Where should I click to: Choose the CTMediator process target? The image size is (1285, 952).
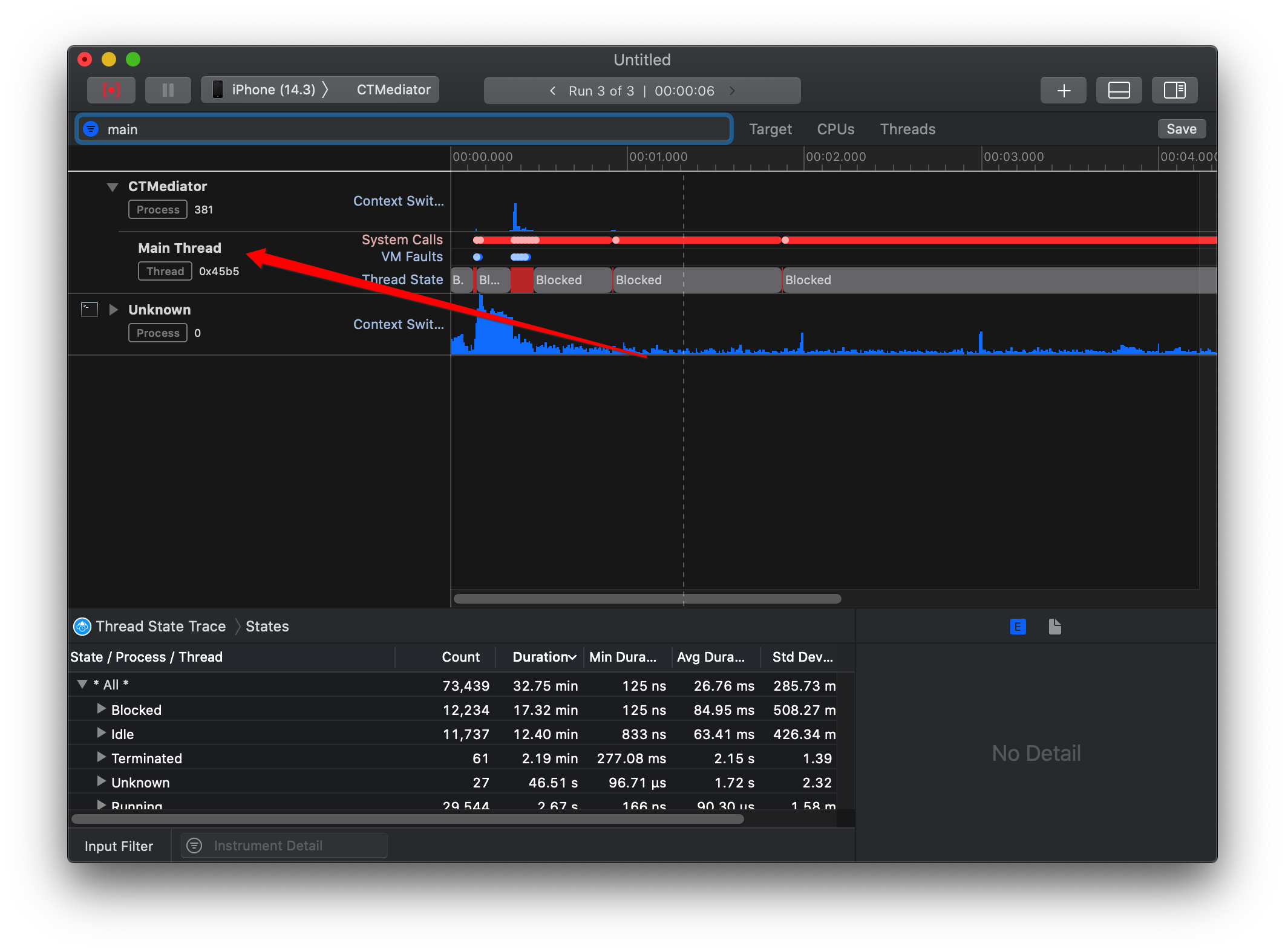pos(393,90)
